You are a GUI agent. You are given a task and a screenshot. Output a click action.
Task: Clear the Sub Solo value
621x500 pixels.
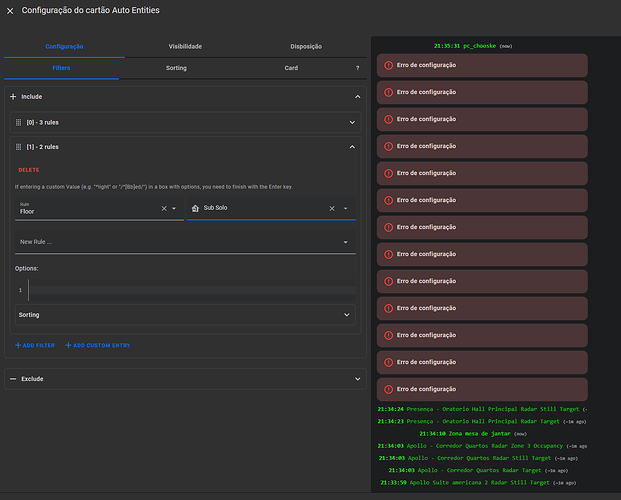[332, 208]
